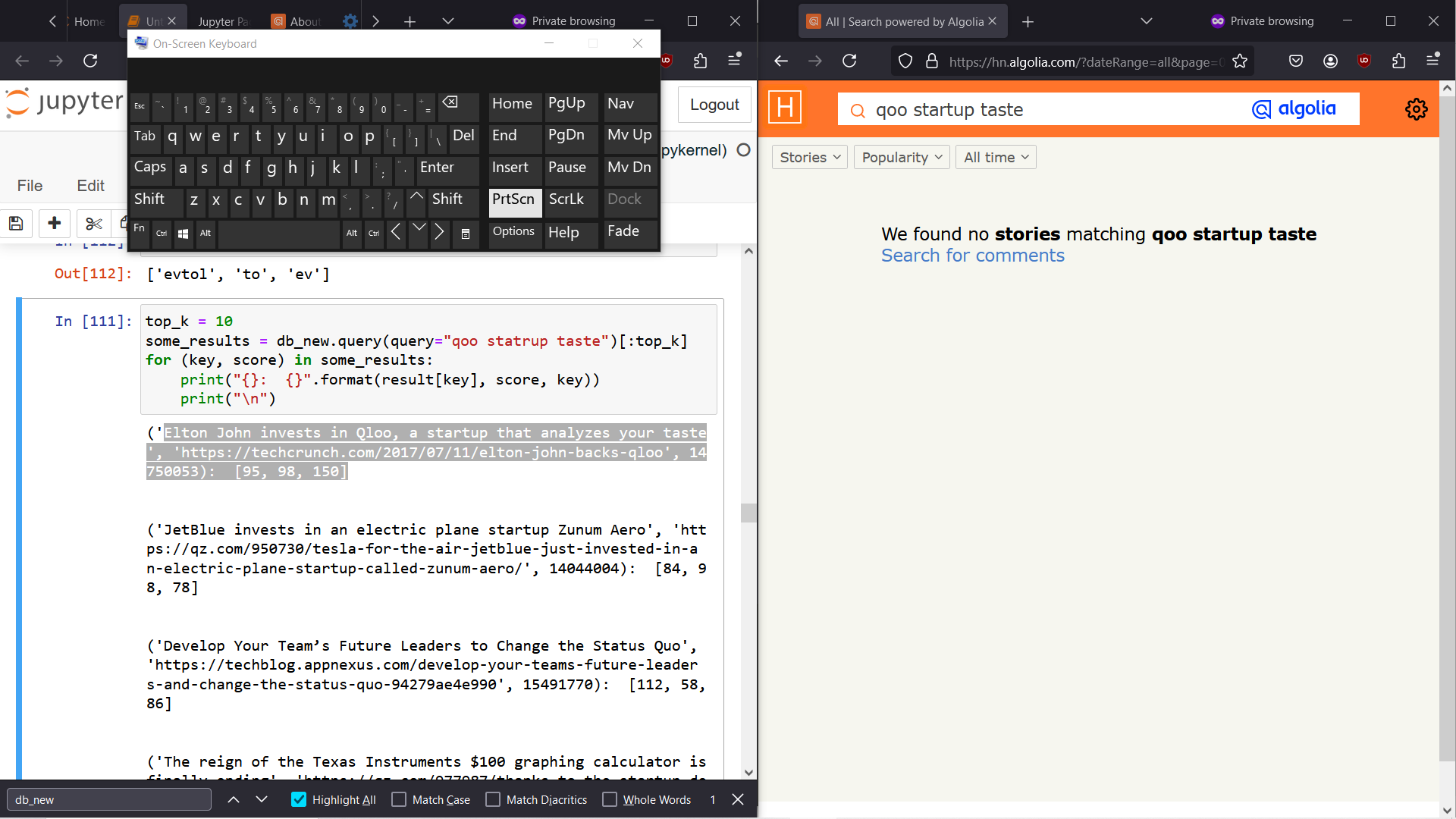1456x819 pixels.
Task: Open the Jupyter File menu
Action: tap(30, 186)
